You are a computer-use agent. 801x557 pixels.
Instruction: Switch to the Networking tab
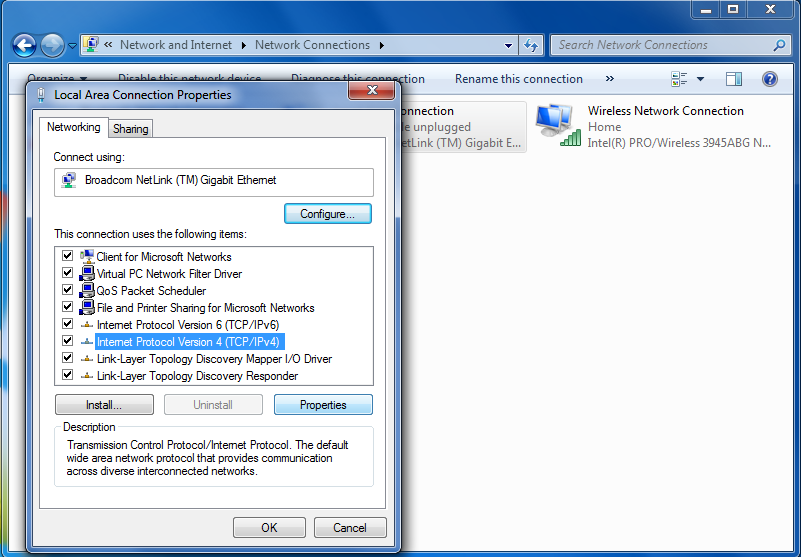[x=74, y=127]
